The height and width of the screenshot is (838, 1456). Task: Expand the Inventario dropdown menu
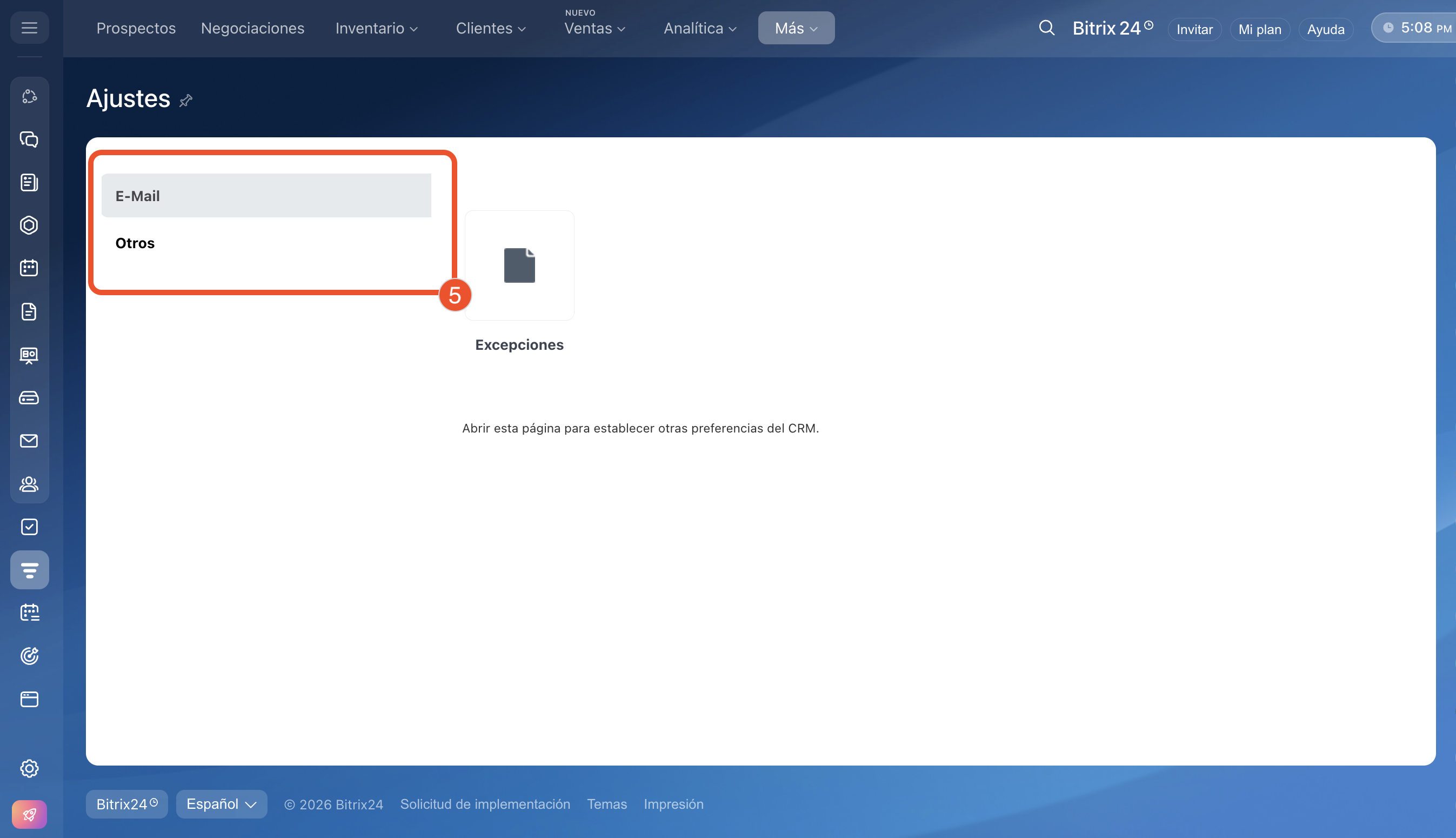tap(376, 28)
